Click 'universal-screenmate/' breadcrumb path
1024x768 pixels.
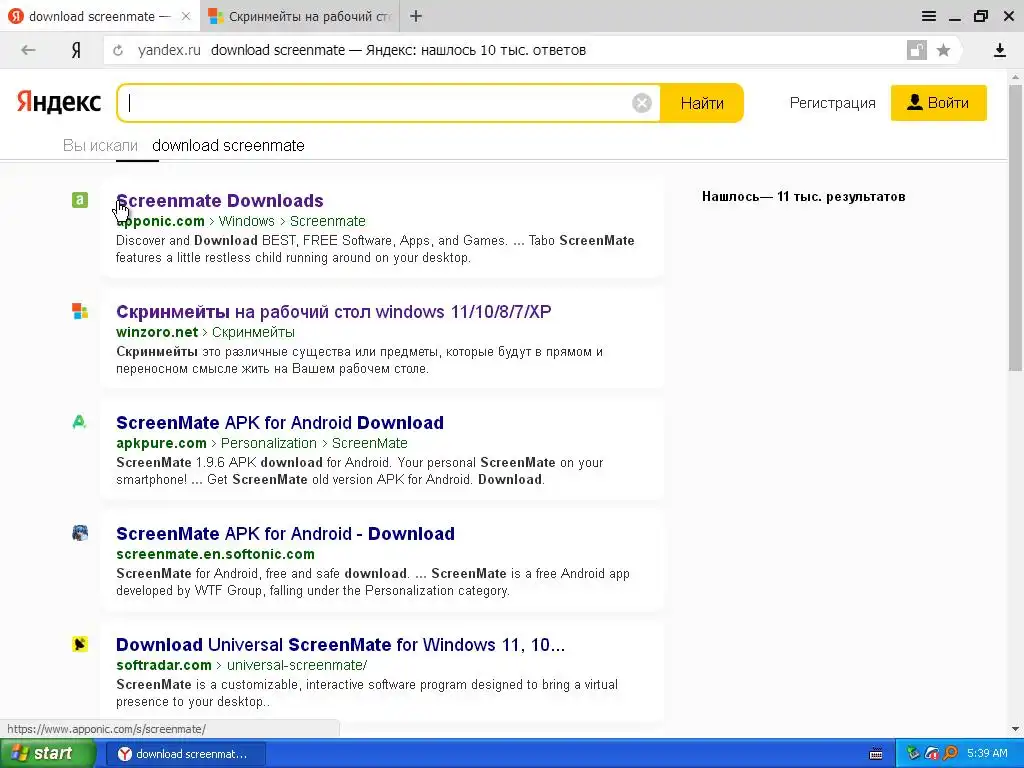click(296, 665)
